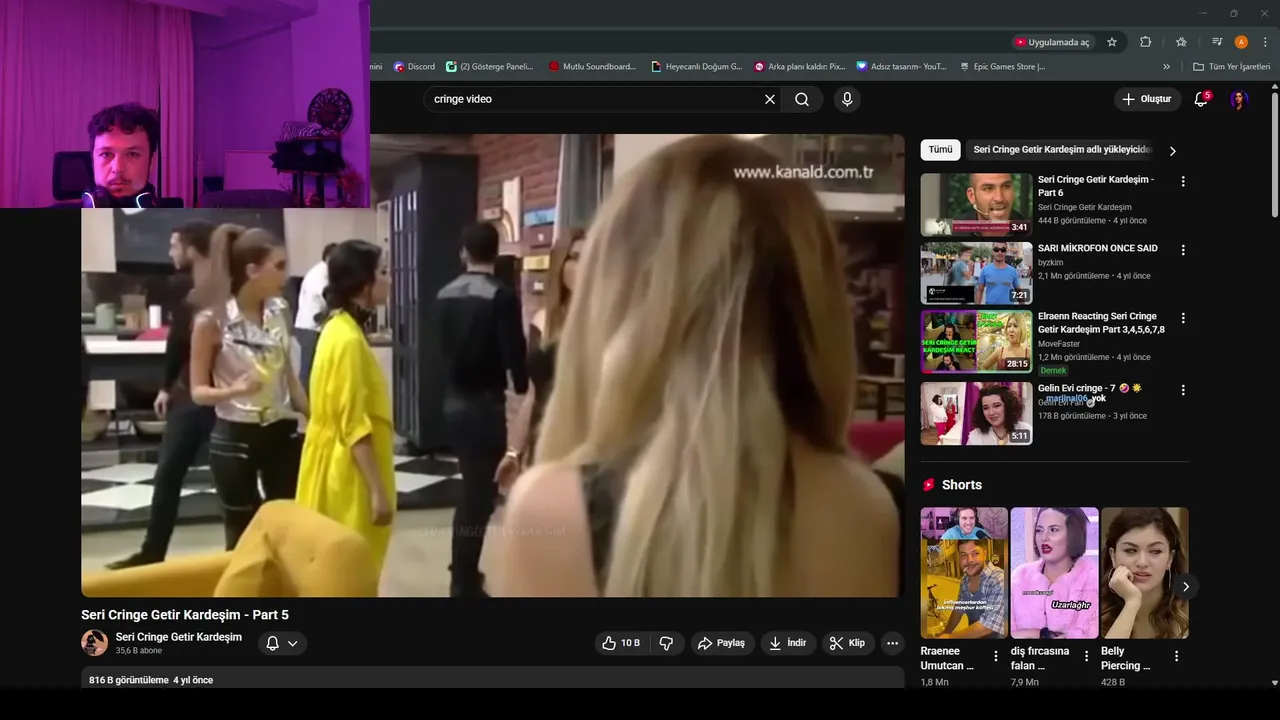This screenshot has height=720, width=1280.
Task: Clear the search box with the X icon
Action: (x=770, y=99)
